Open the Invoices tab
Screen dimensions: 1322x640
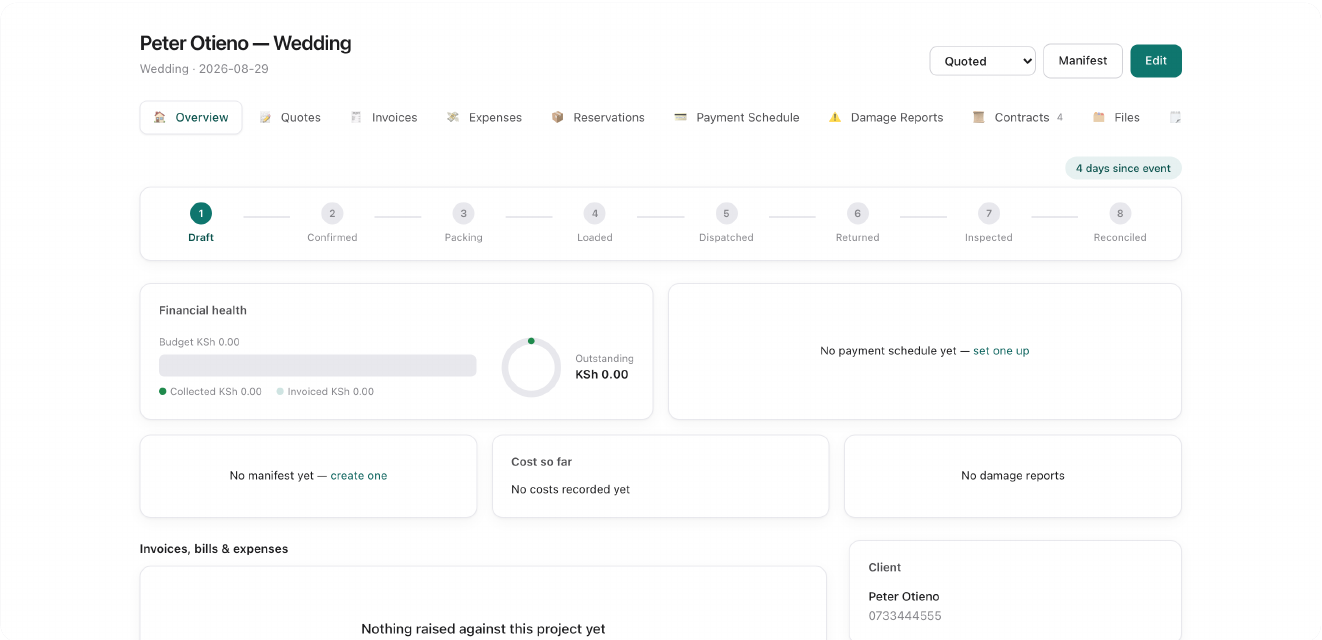pyautogui.click(x=384, y=117)
